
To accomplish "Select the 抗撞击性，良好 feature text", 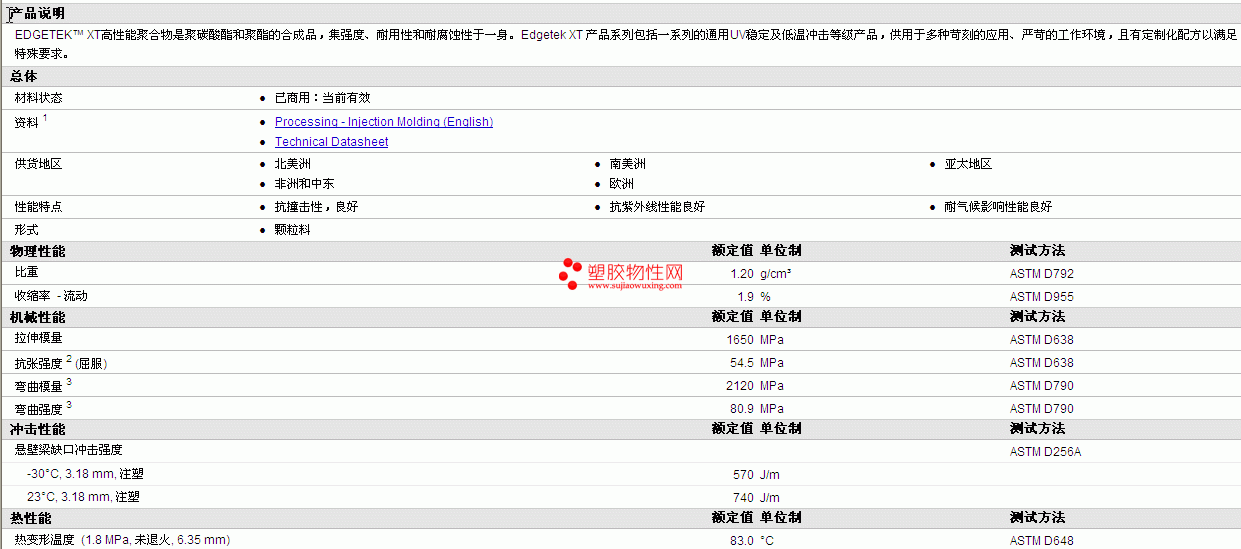I will click(x=316, y=207).
